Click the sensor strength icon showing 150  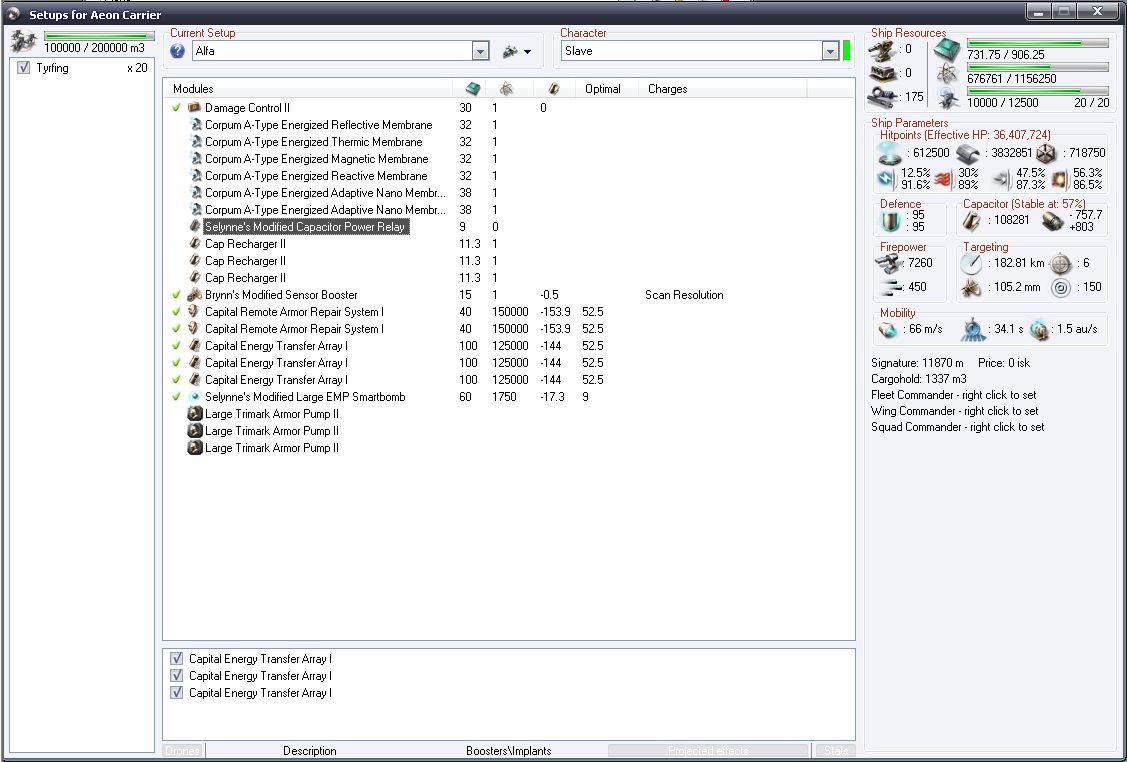1060,287
